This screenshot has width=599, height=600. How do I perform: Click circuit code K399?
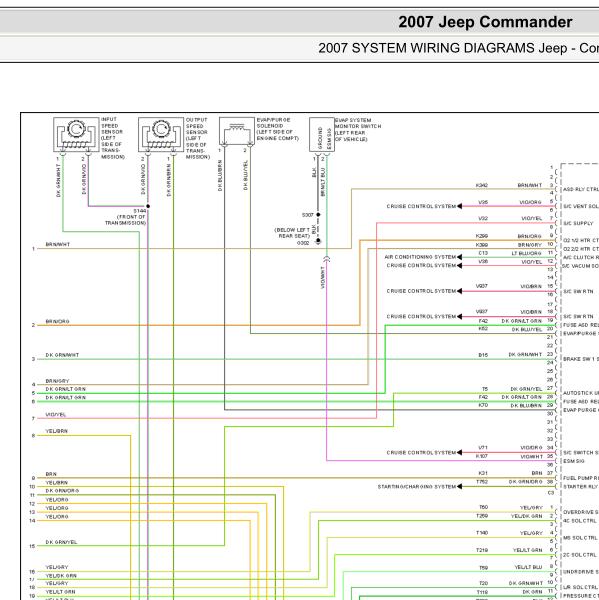[x=481, y=245]
